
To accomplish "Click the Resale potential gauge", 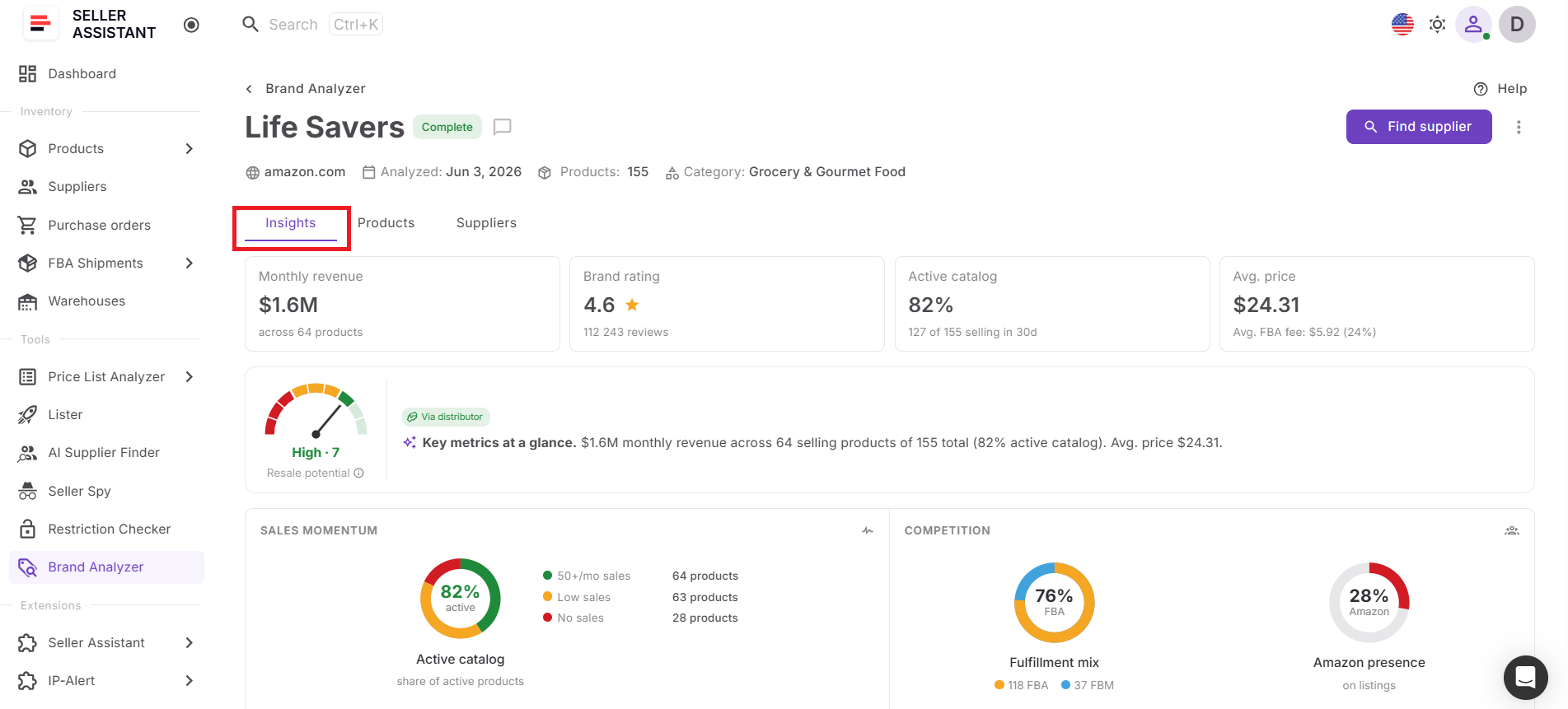I will point(316,410).
